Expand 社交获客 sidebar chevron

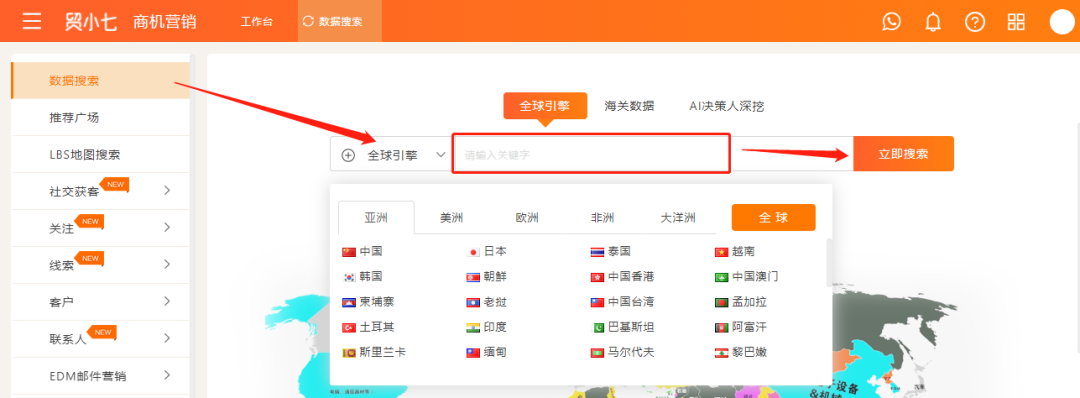[167, 191]
